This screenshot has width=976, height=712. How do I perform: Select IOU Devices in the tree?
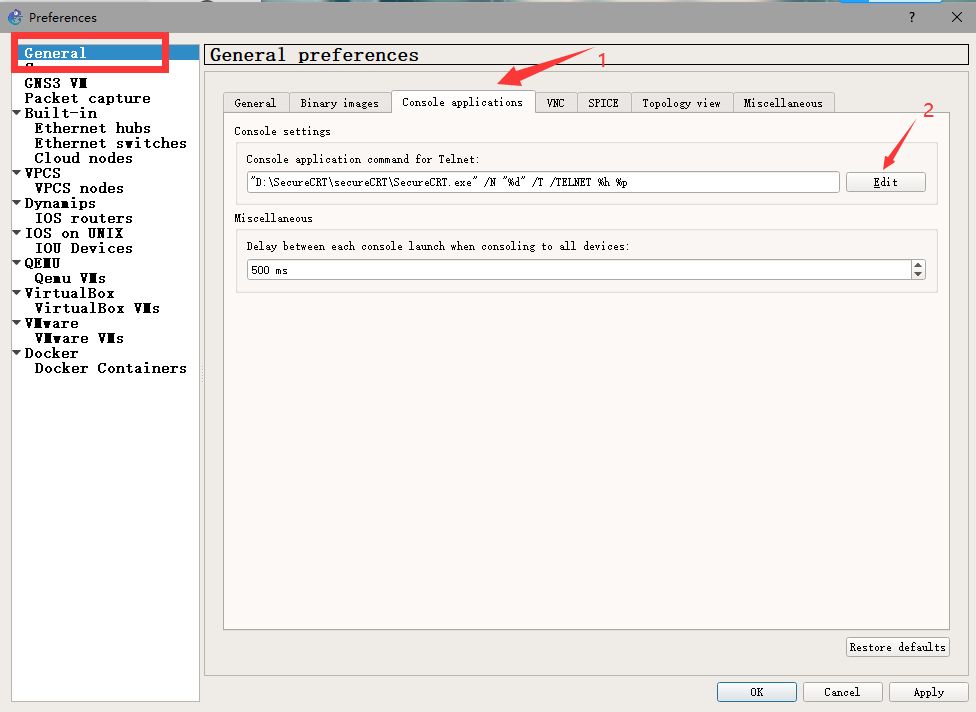point(83,248)
